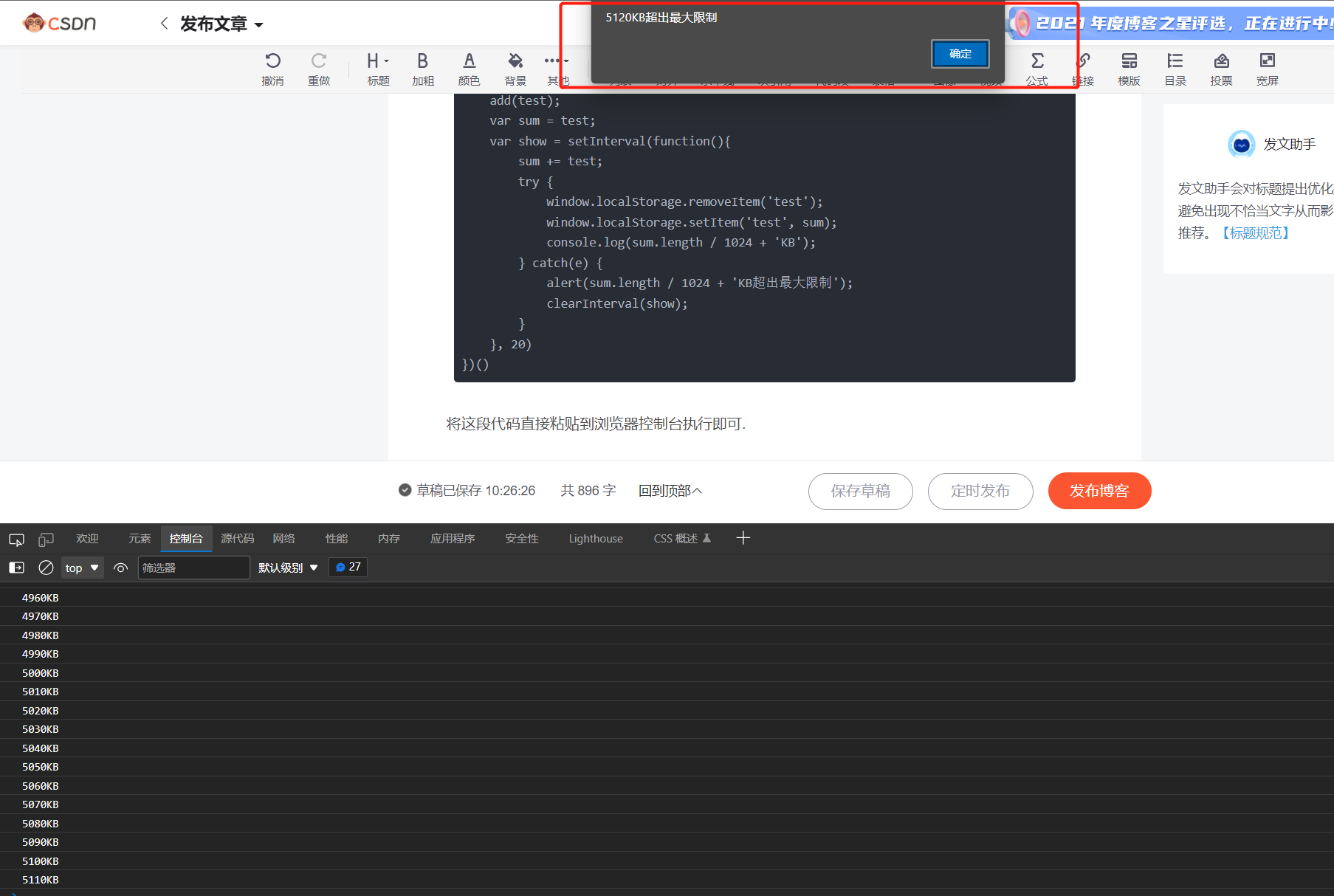The image size is (1334, 896).
Task: Open the Lighthouse tab
Action: pos(596,539)
